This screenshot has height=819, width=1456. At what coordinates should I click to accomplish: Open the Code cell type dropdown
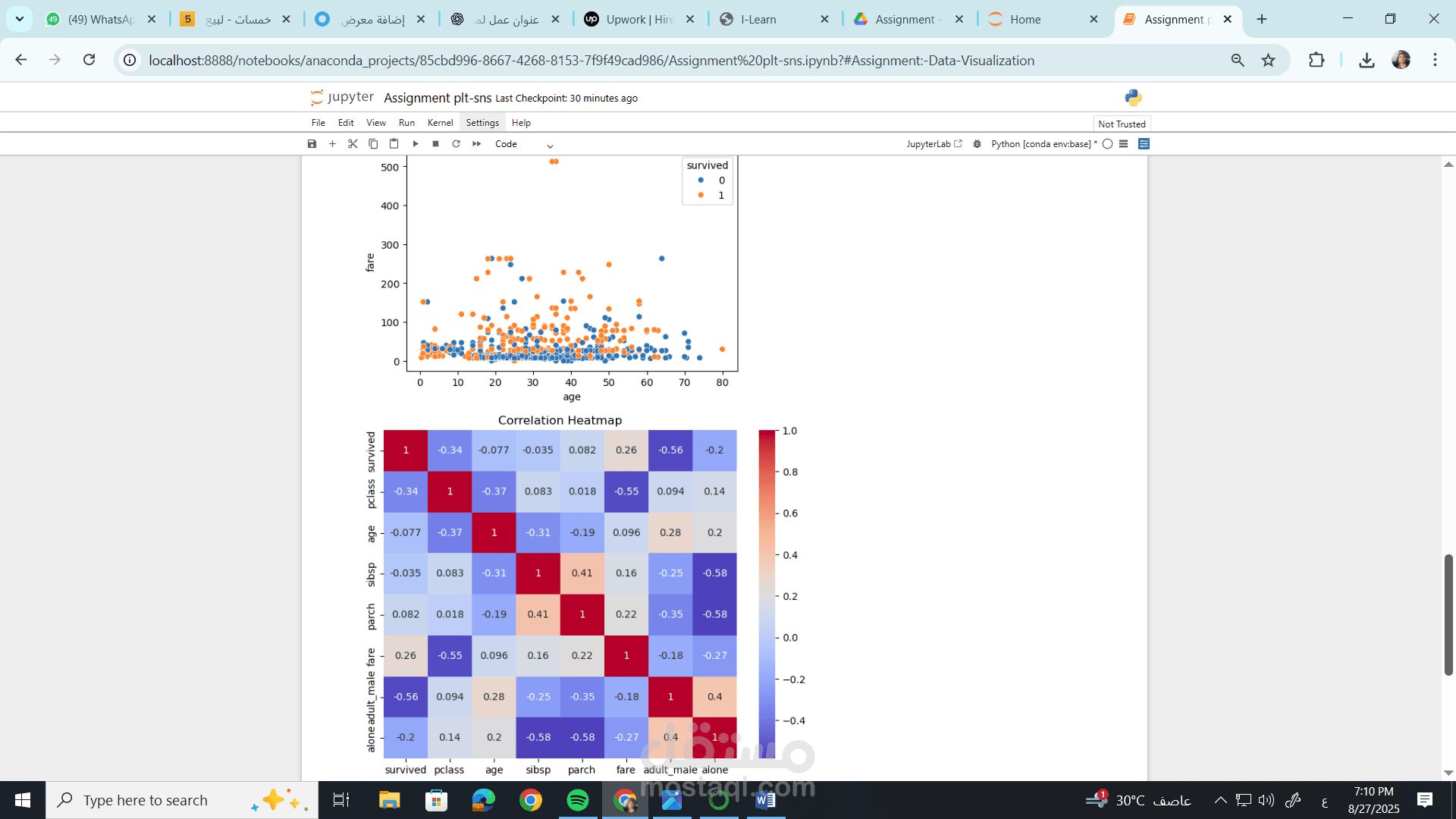[x=524, y=144]
